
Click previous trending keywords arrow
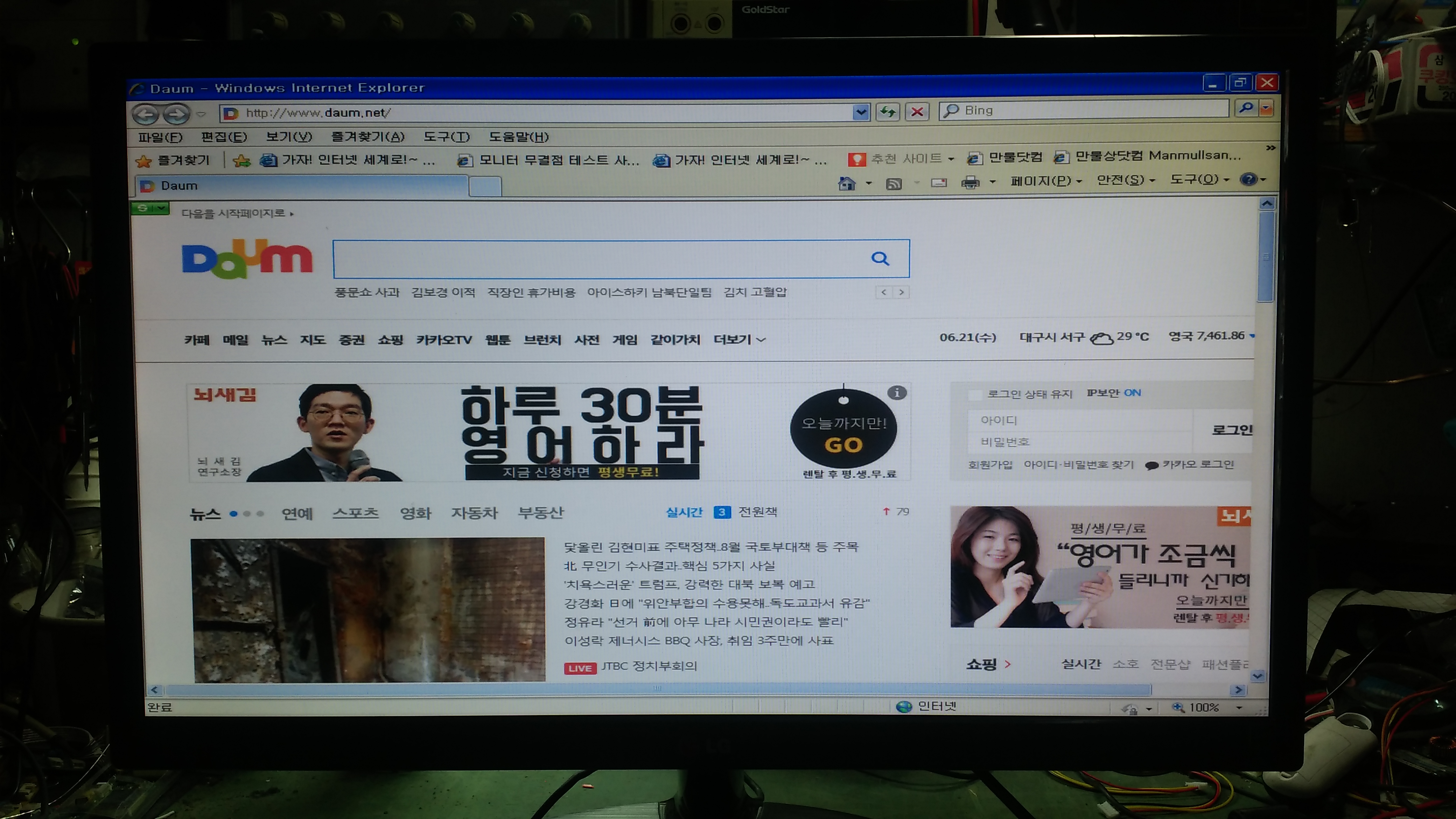[x=883, y=292]
